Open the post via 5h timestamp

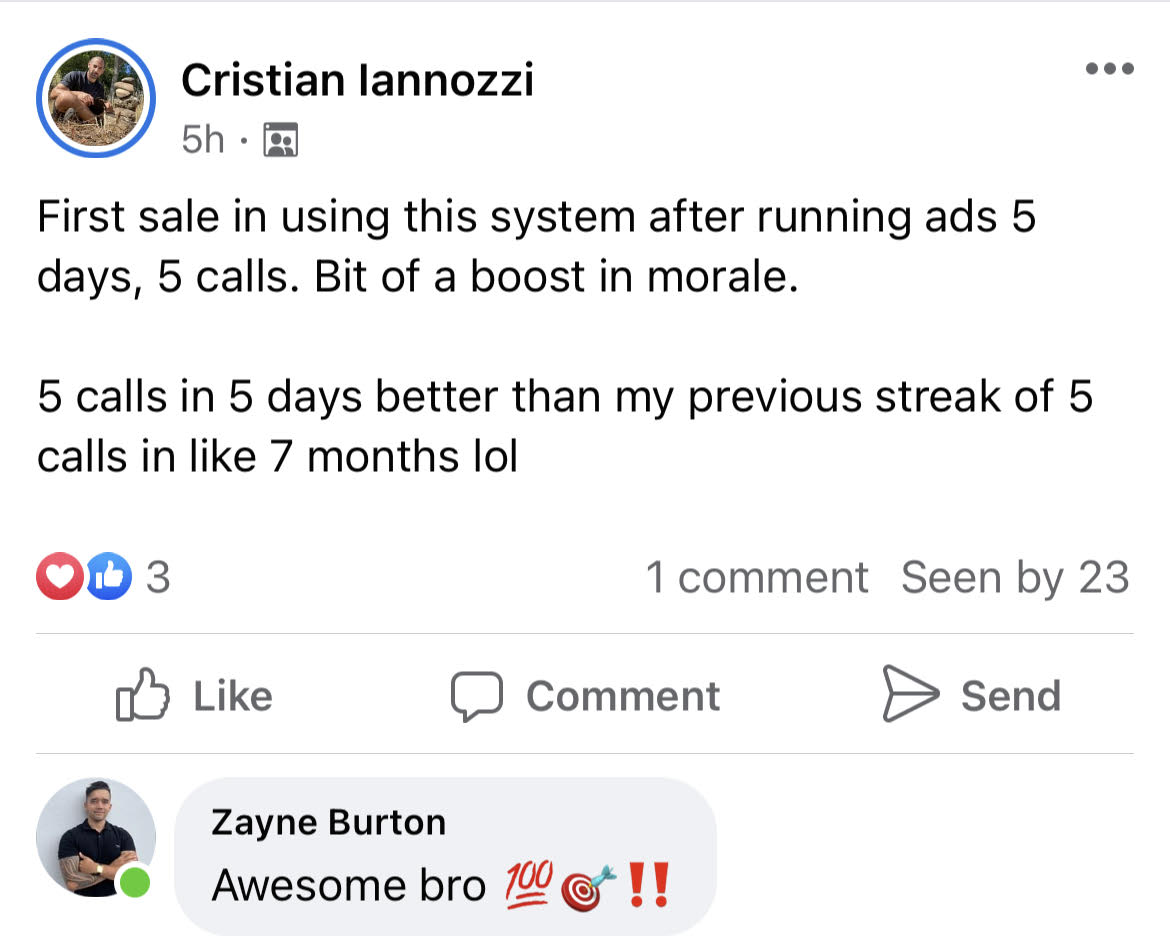202,140
